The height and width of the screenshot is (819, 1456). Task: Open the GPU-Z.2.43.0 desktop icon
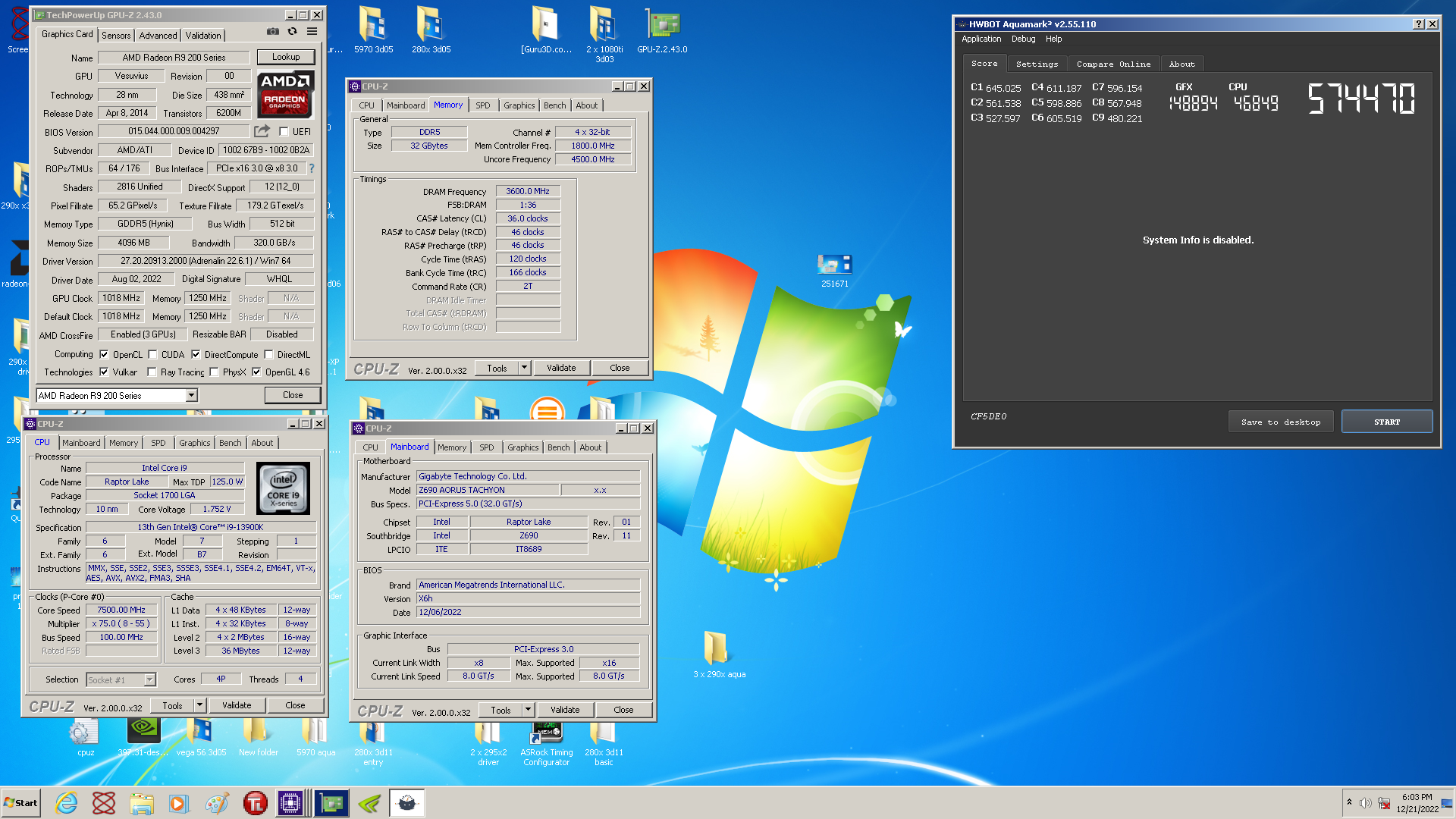coord(662,30)
